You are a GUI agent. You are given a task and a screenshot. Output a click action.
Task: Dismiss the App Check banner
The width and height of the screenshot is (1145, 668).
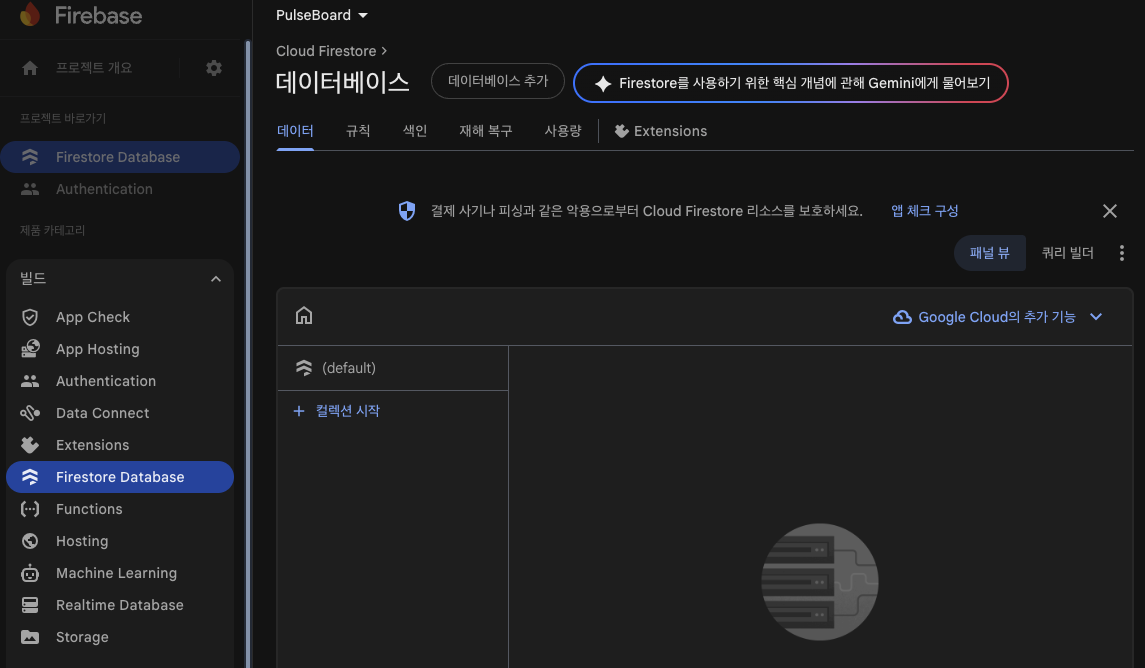pyautogui.click(x=1110, y=211)
